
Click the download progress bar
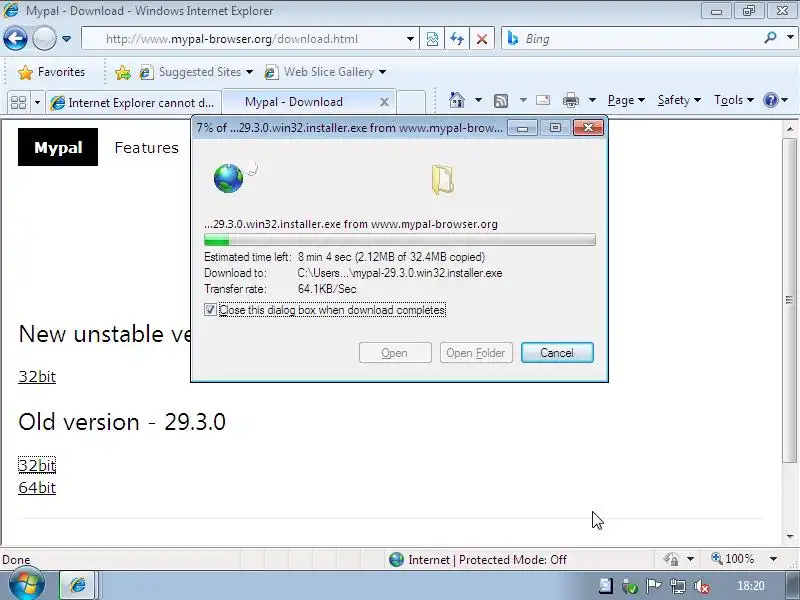(x=399, y=240)
